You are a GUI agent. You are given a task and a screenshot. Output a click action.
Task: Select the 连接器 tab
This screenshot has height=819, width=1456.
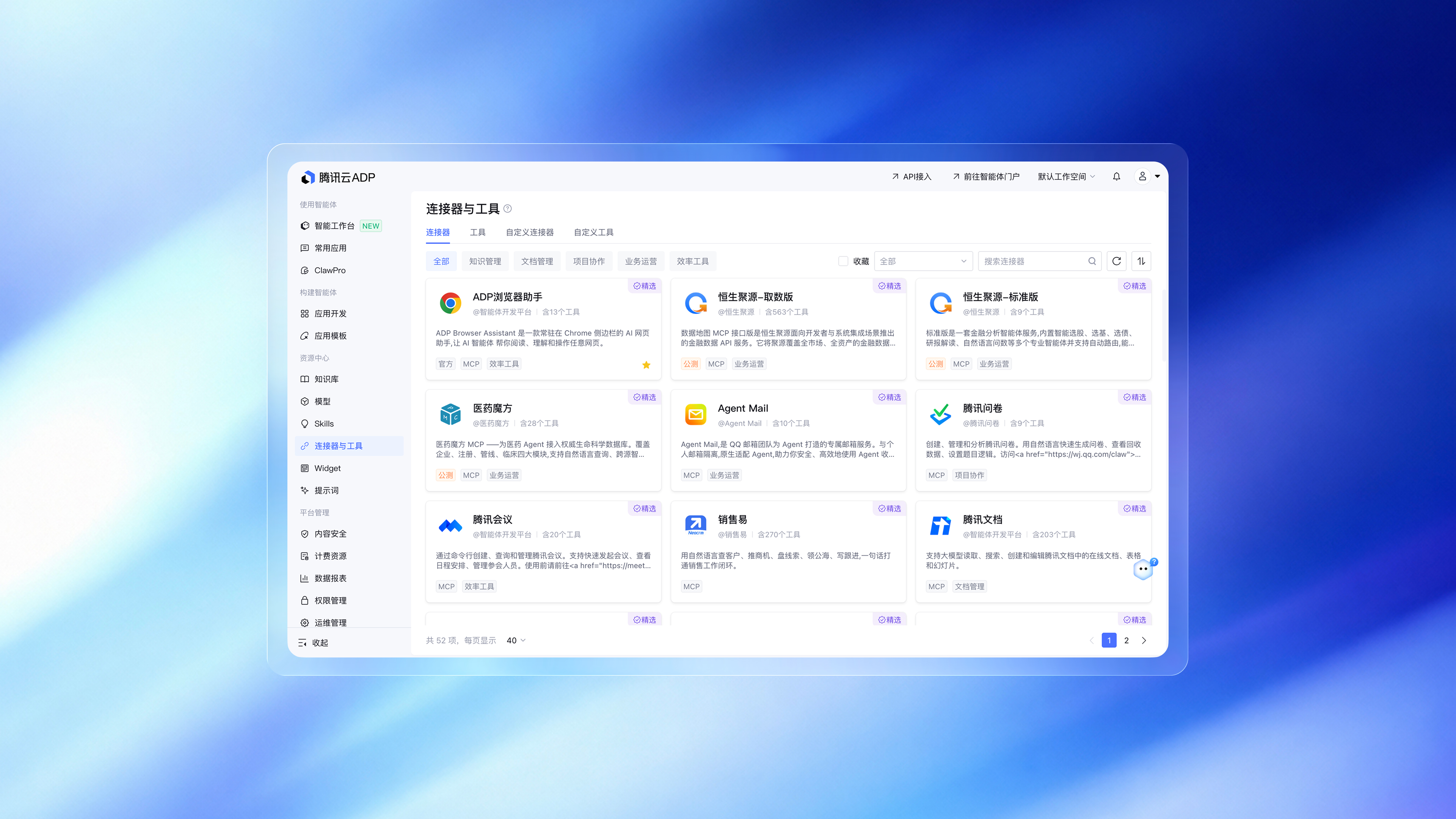pos(438,232)
